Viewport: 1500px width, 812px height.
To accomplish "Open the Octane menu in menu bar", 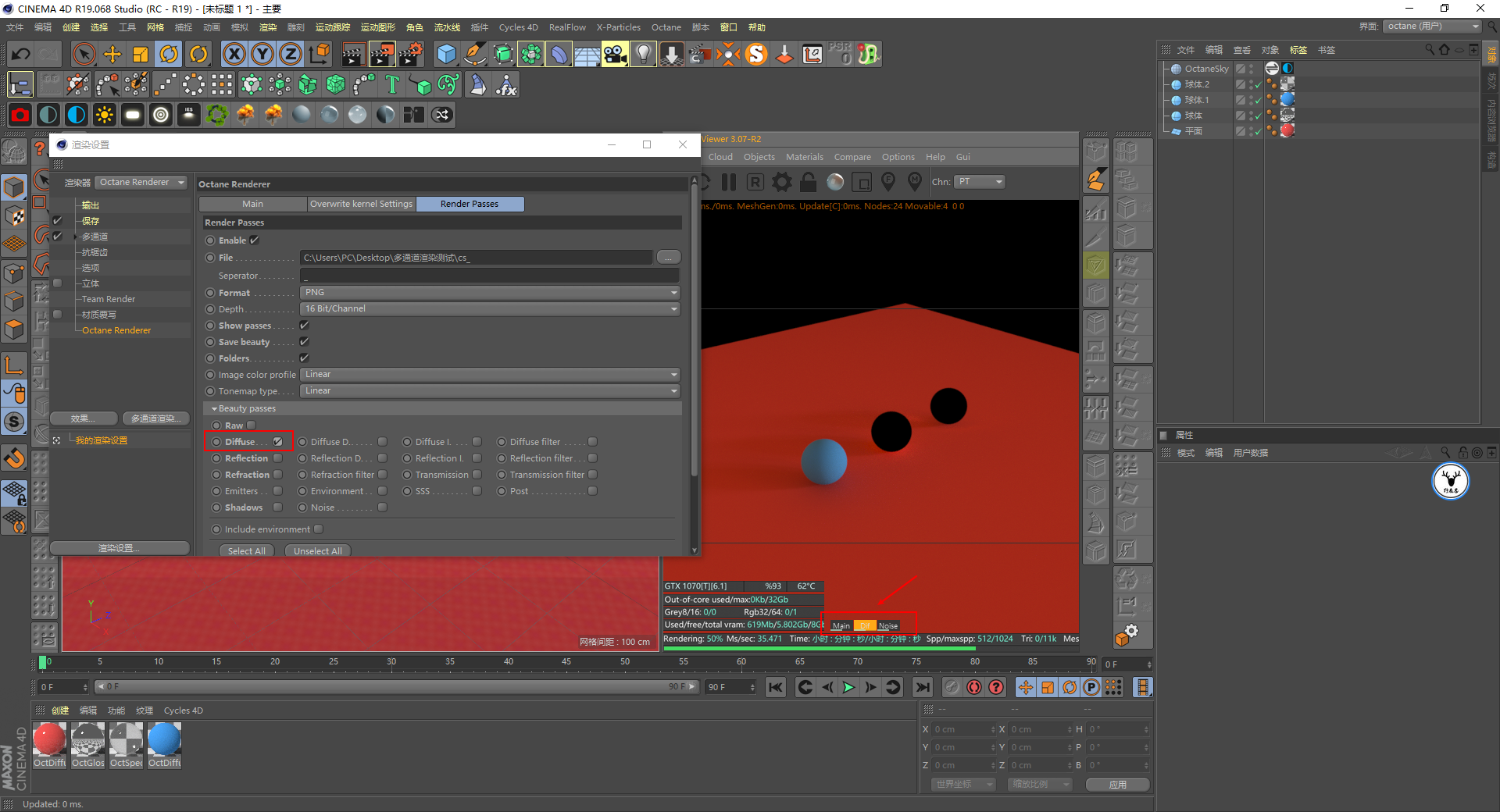I will 666,27.
